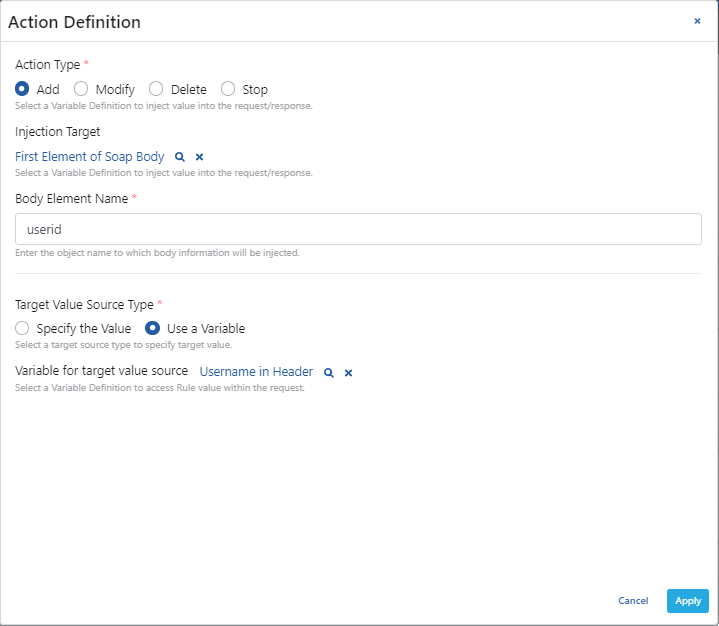Close the Action Definition dialog

click(697, 21)
